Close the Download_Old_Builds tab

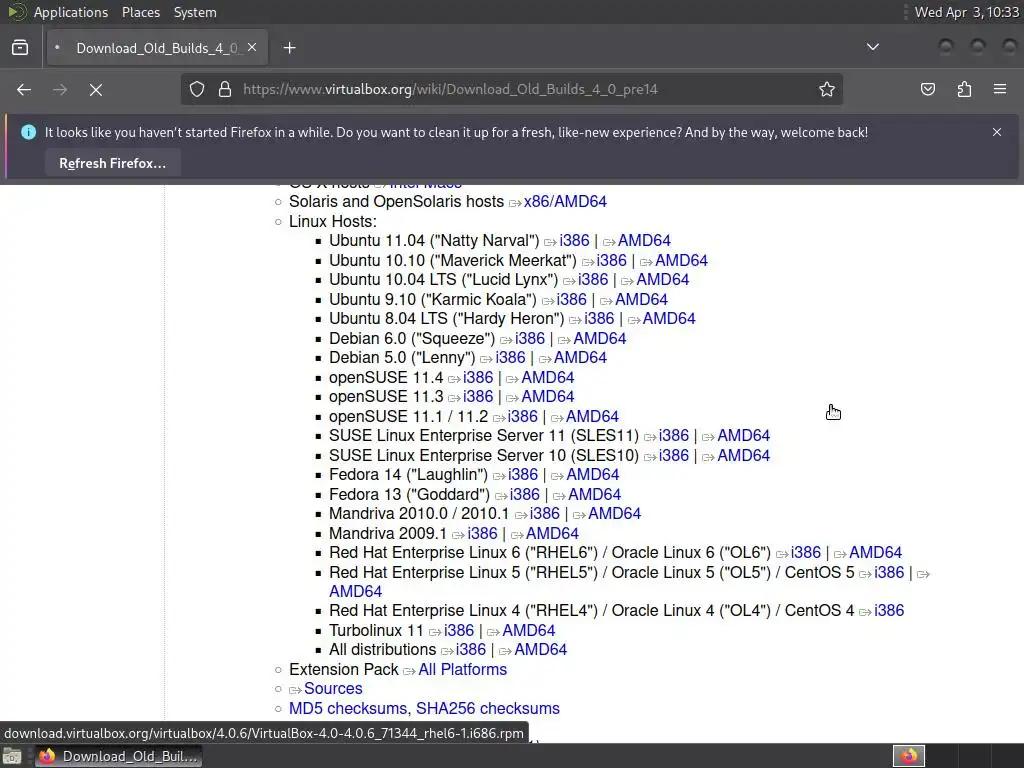pyautogui.click(x=252, y=48)
